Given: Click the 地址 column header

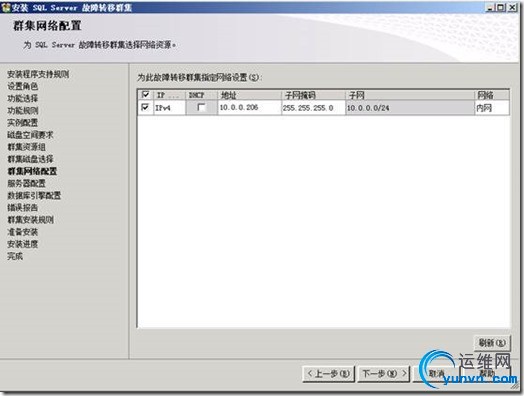Looking at the screenshot, I should click(x=249, y=95).
